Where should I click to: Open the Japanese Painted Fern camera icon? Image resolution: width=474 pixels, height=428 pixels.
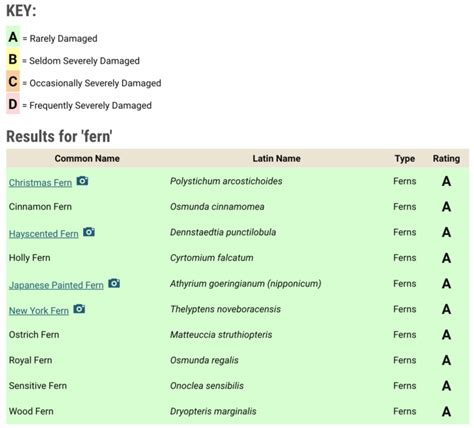114,283
